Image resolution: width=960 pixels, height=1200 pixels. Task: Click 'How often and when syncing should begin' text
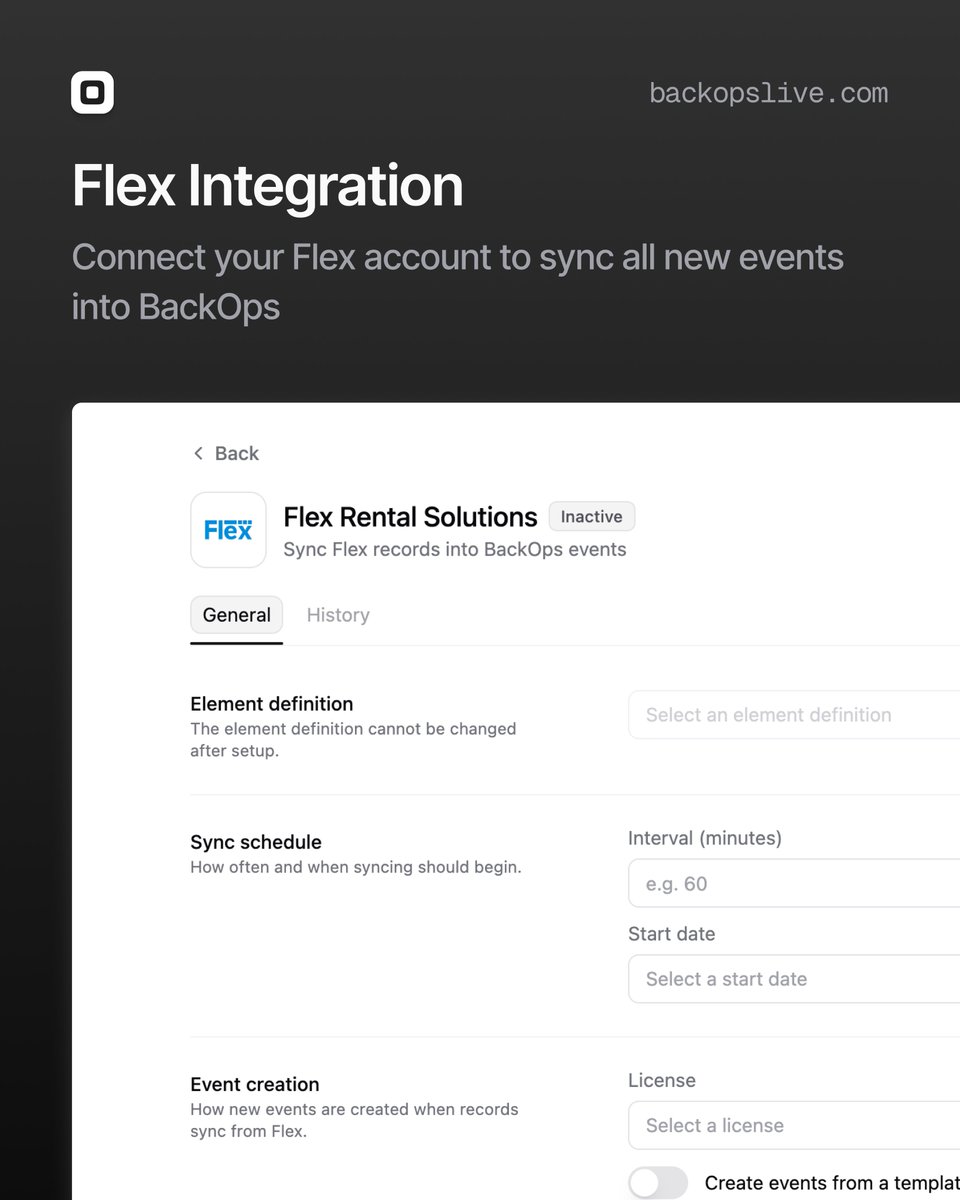click(356, 867)
